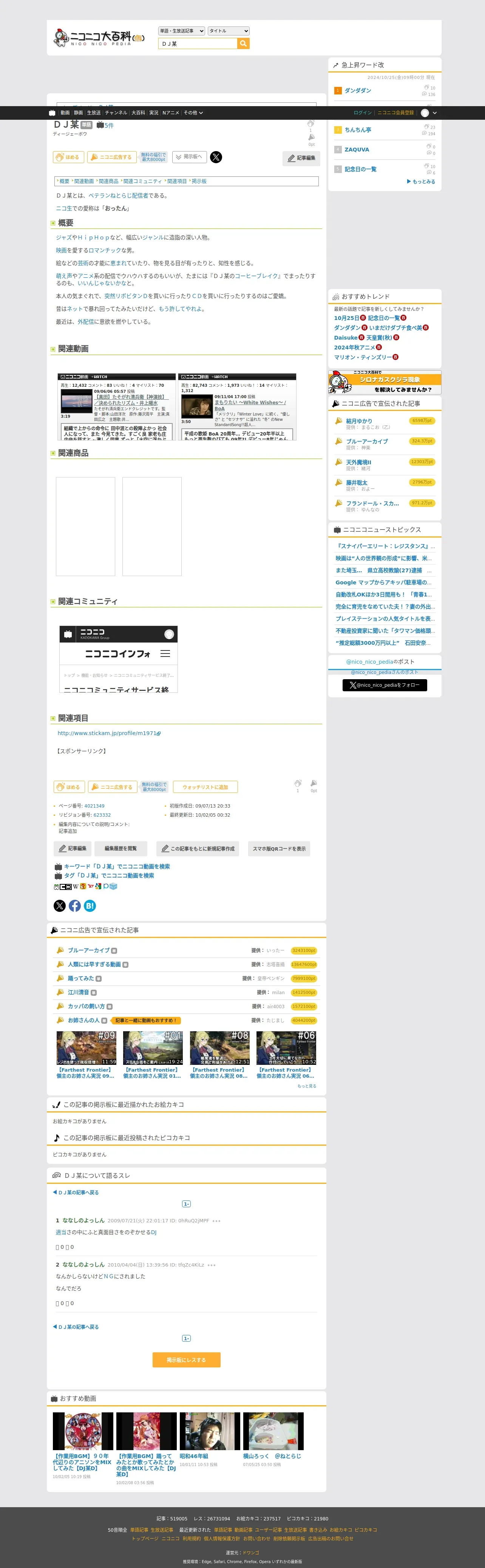The height and width of the screenshot is (1568, 485).
Task: Click hamburger menu in ニコニコインフォ preview
Action: click(165, 653)
